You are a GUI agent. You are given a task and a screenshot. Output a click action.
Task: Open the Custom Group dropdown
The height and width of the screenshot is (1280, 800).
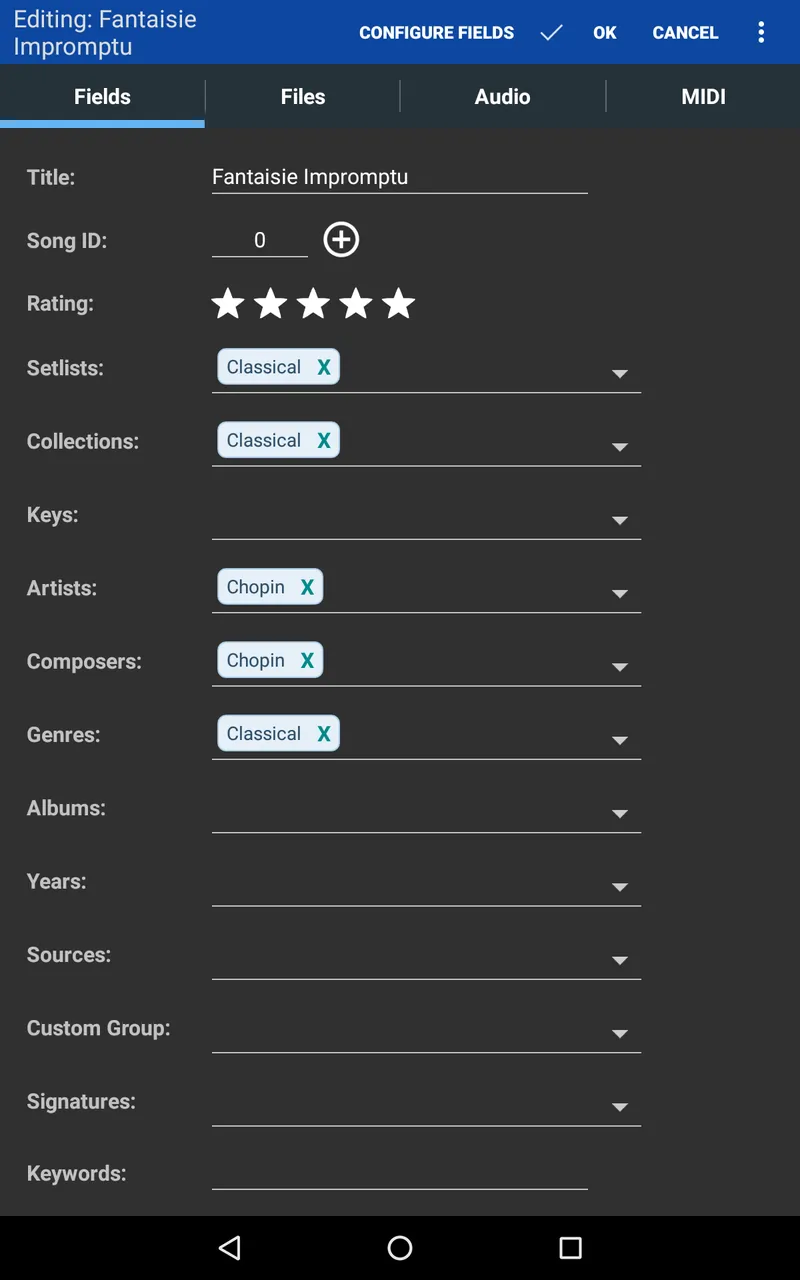pyautogui.click(x=620, y=1033)
